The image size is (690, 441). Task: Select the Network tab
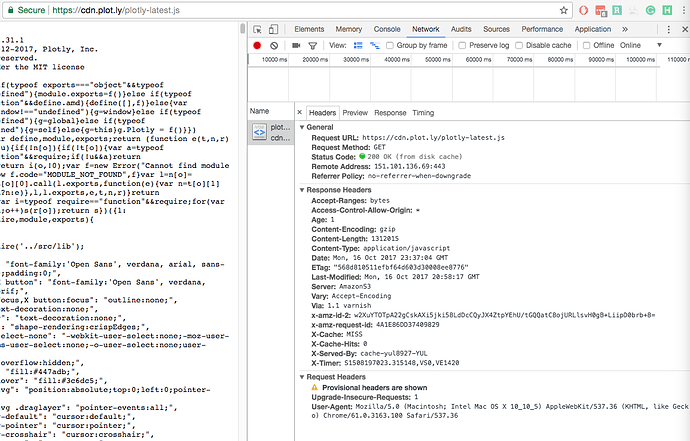click(x=426, y=29)
